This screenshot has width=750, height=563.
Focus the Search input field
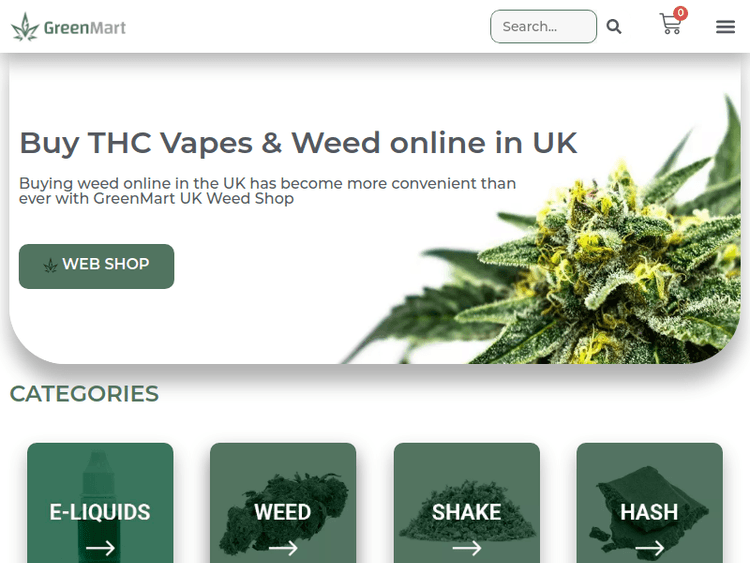point(543,26)
